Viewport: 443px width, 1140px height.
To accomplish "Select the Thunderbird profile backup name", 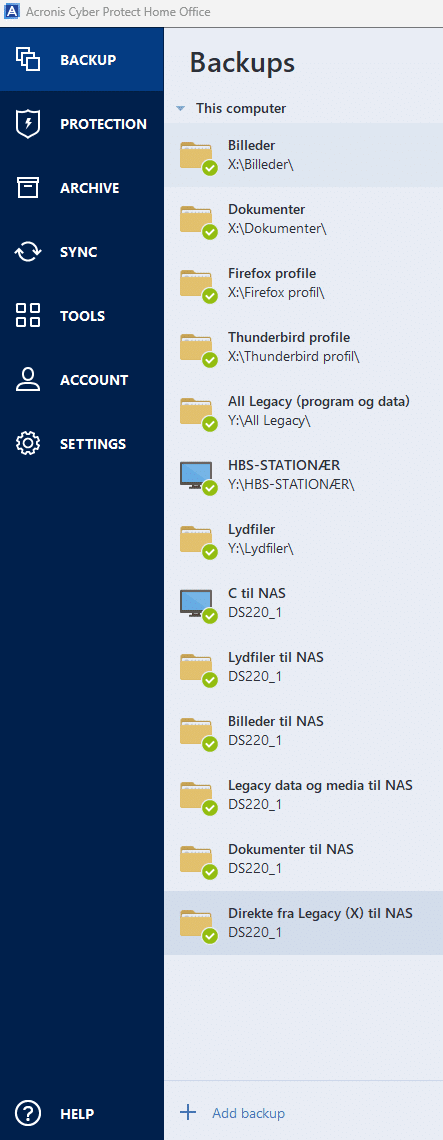I will (x=289, y=337).
